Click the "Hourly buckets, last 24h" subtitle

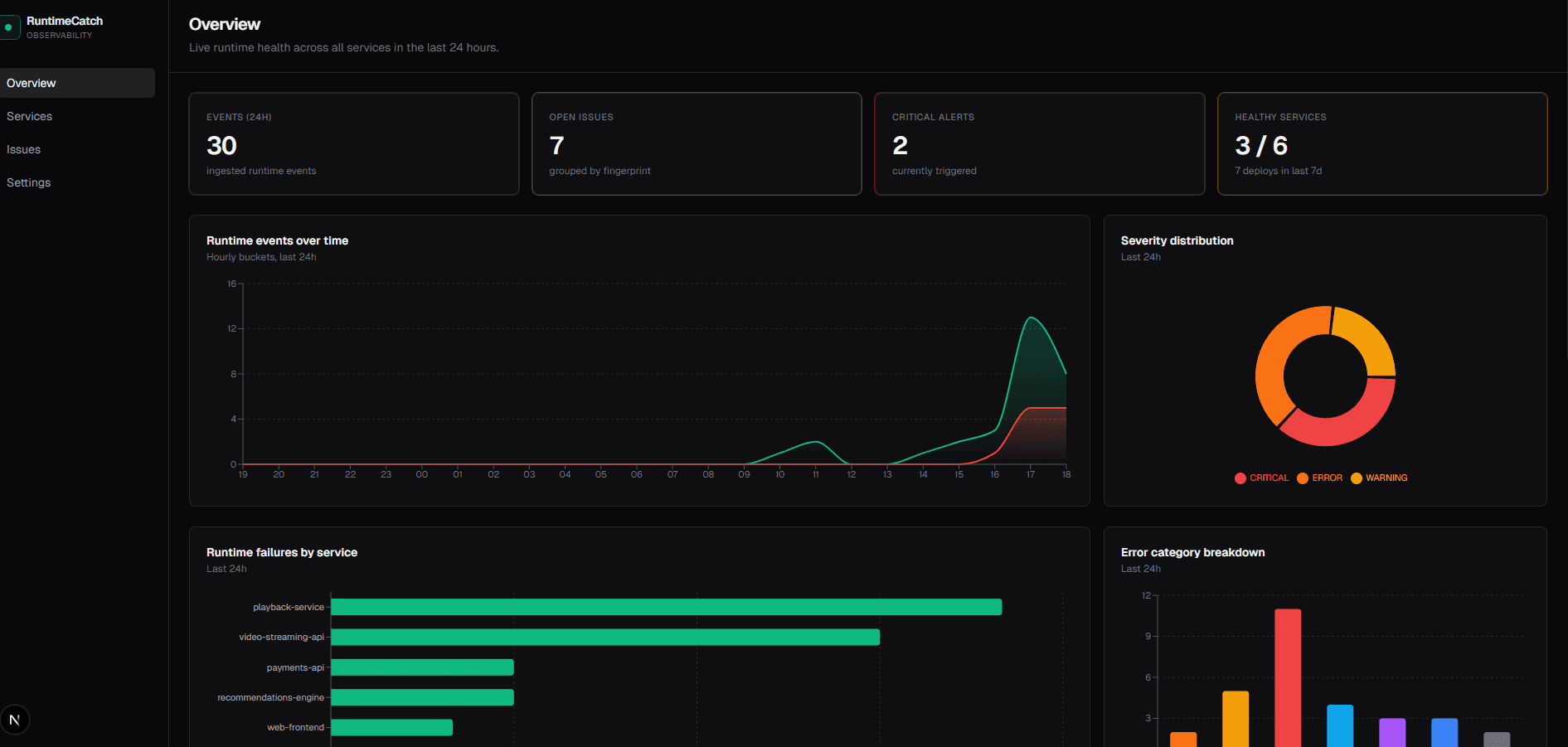(x=261, y=257)
